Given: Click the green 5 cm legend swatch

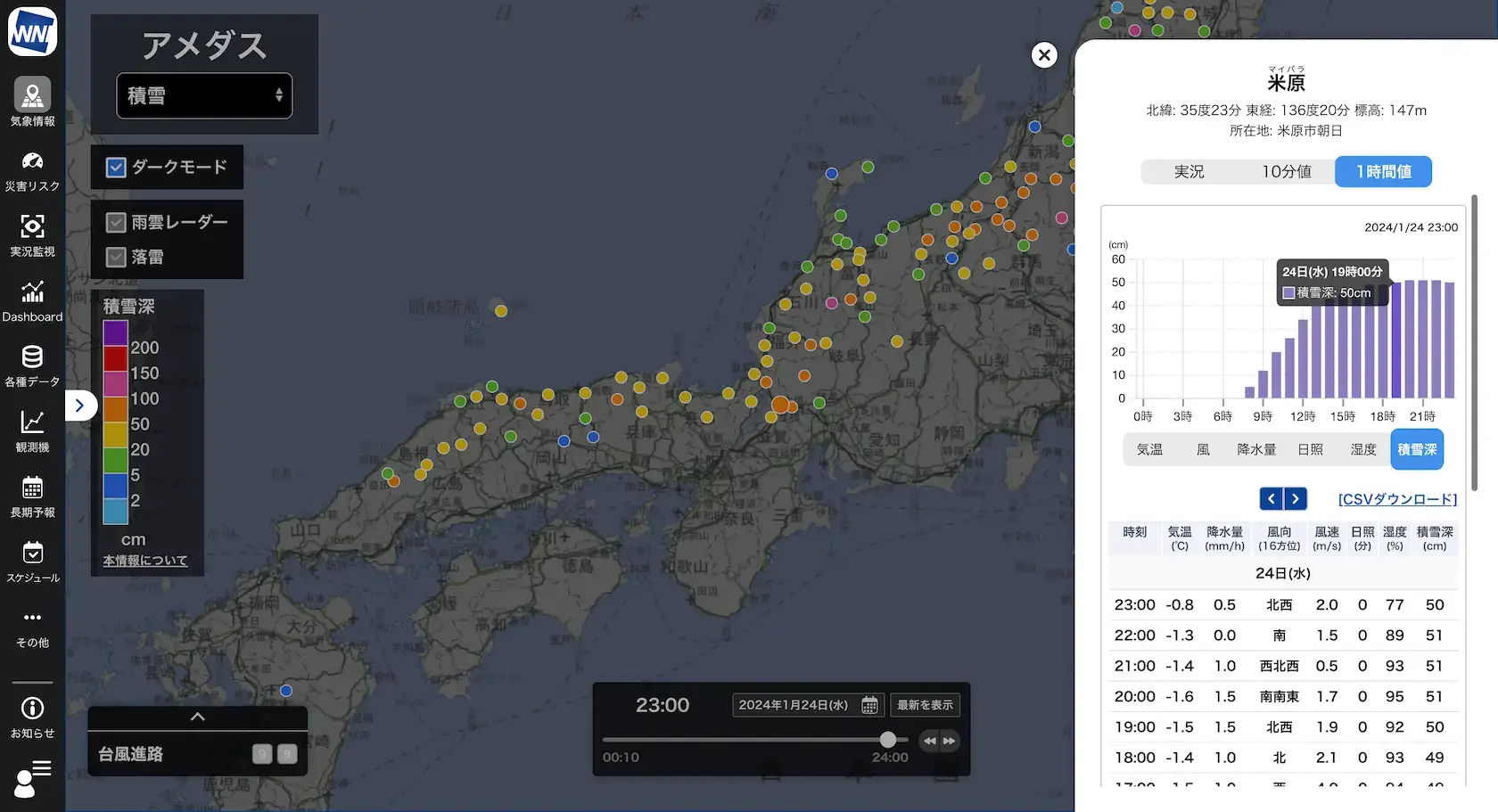Looking at the screenshot, I should [x=115, y=460].
